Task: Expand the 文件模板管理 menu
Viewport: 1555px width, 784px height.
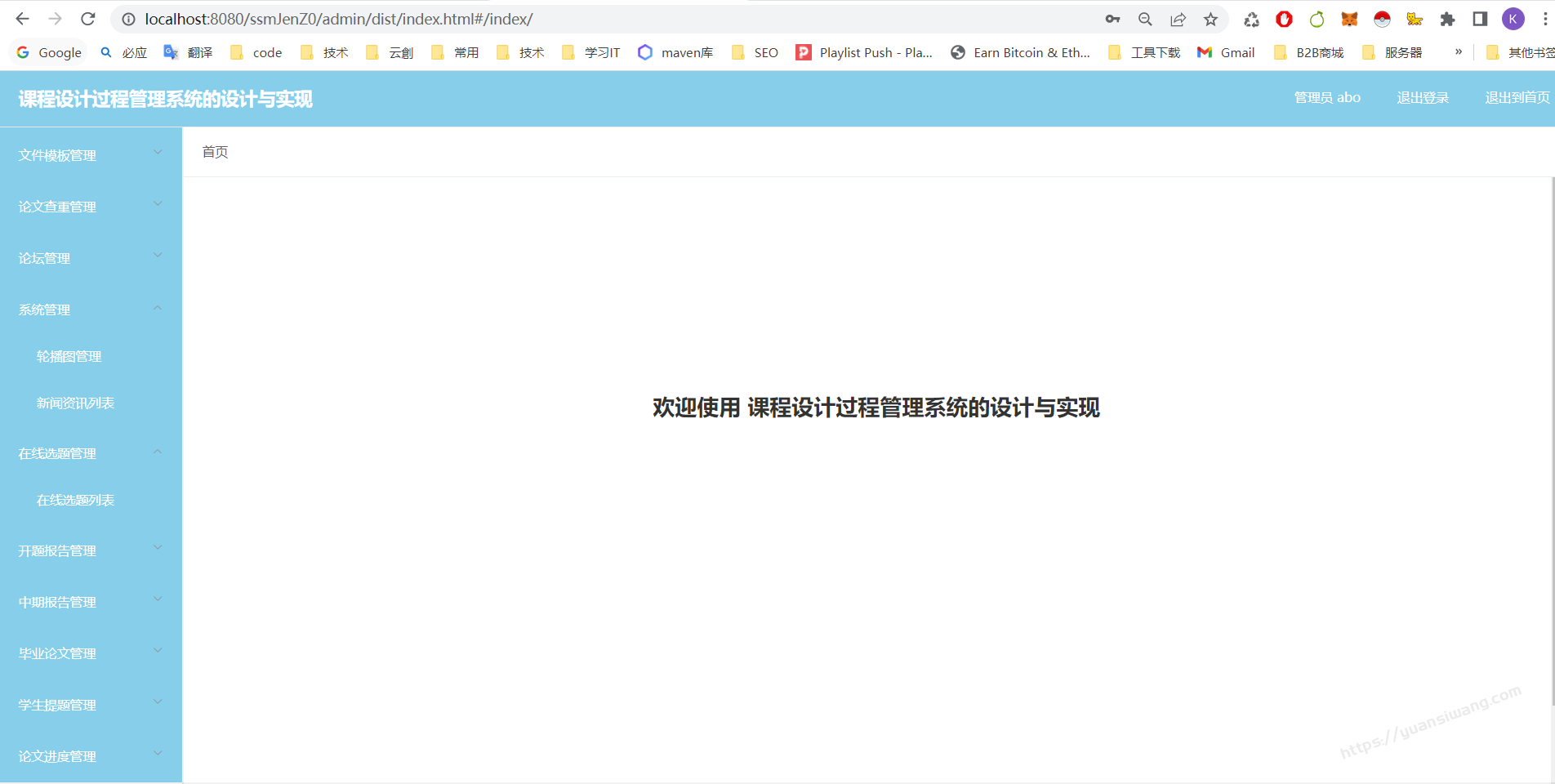Action: click(x=91, y=155)
